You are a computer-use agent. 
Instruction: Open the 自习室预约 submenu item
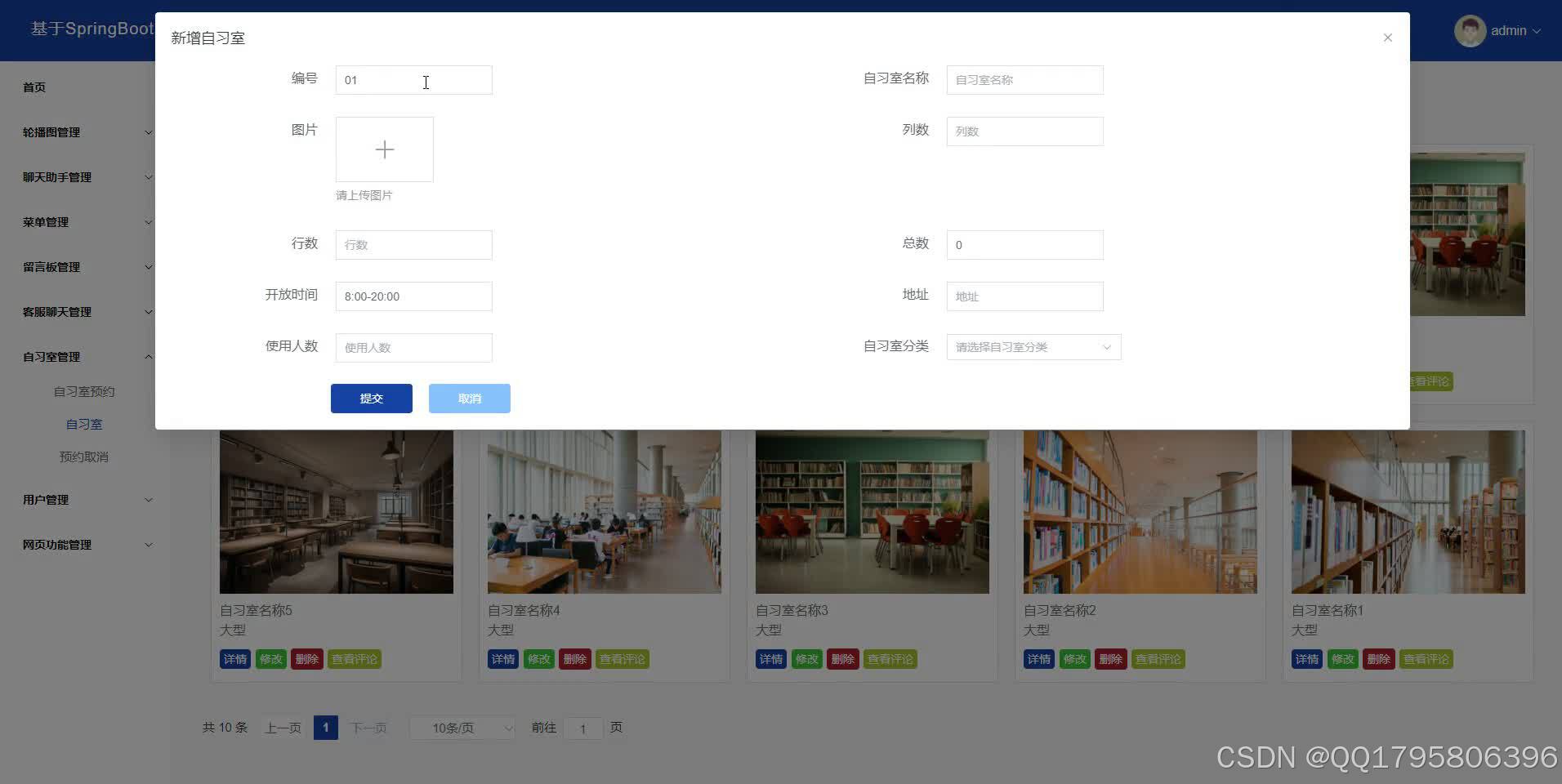pyautogui.click(x=84, y=390)
